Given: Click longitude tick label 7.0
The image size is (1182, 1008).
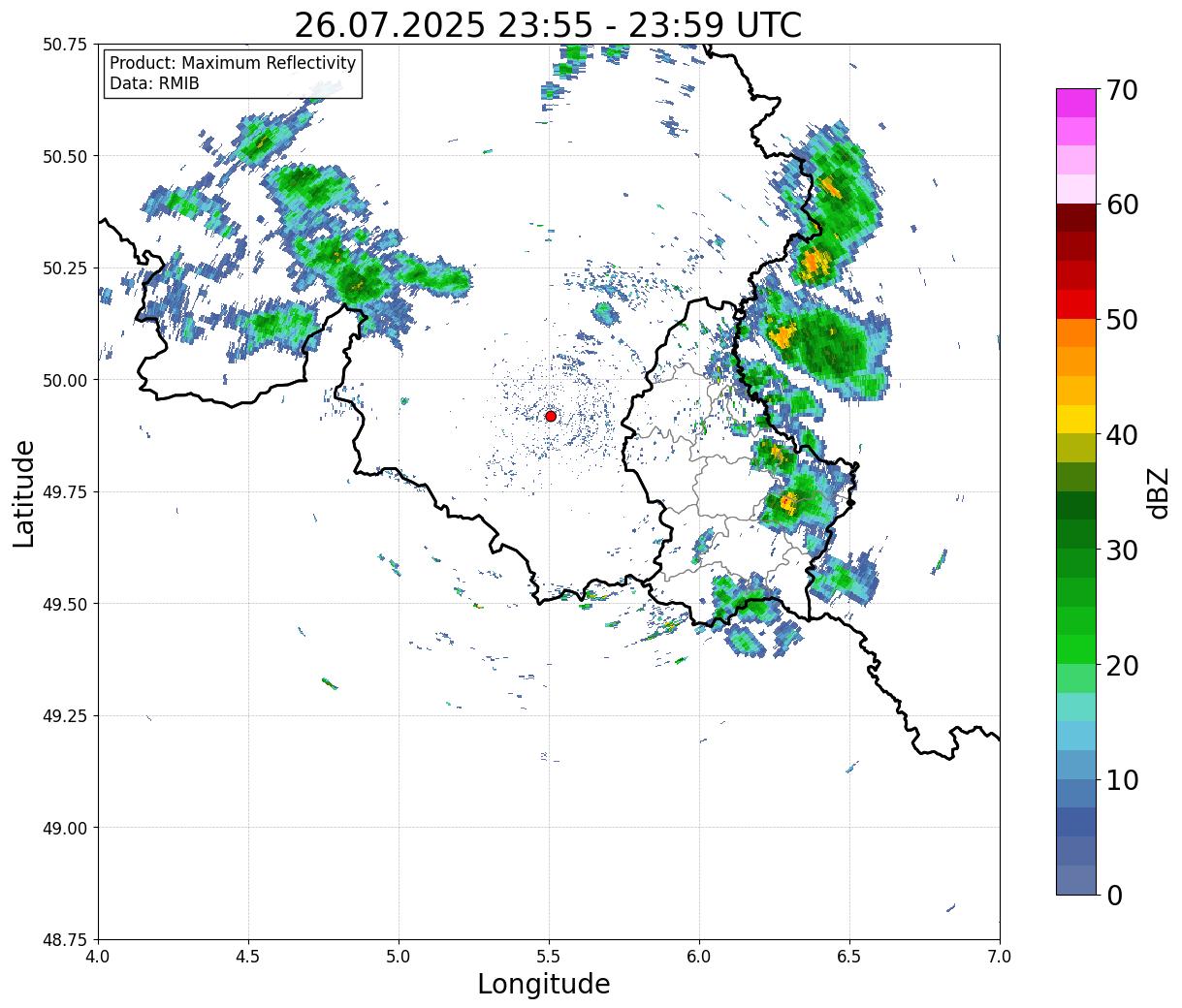Looking at the screenshot, I should pos(1000,956).
